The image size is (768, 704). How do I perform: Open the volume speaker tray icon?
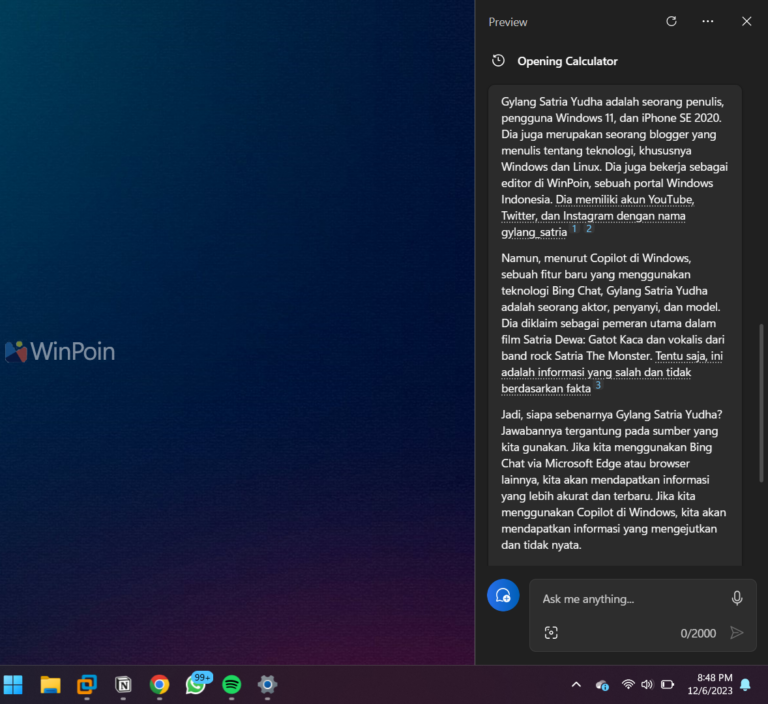point(647,684)
